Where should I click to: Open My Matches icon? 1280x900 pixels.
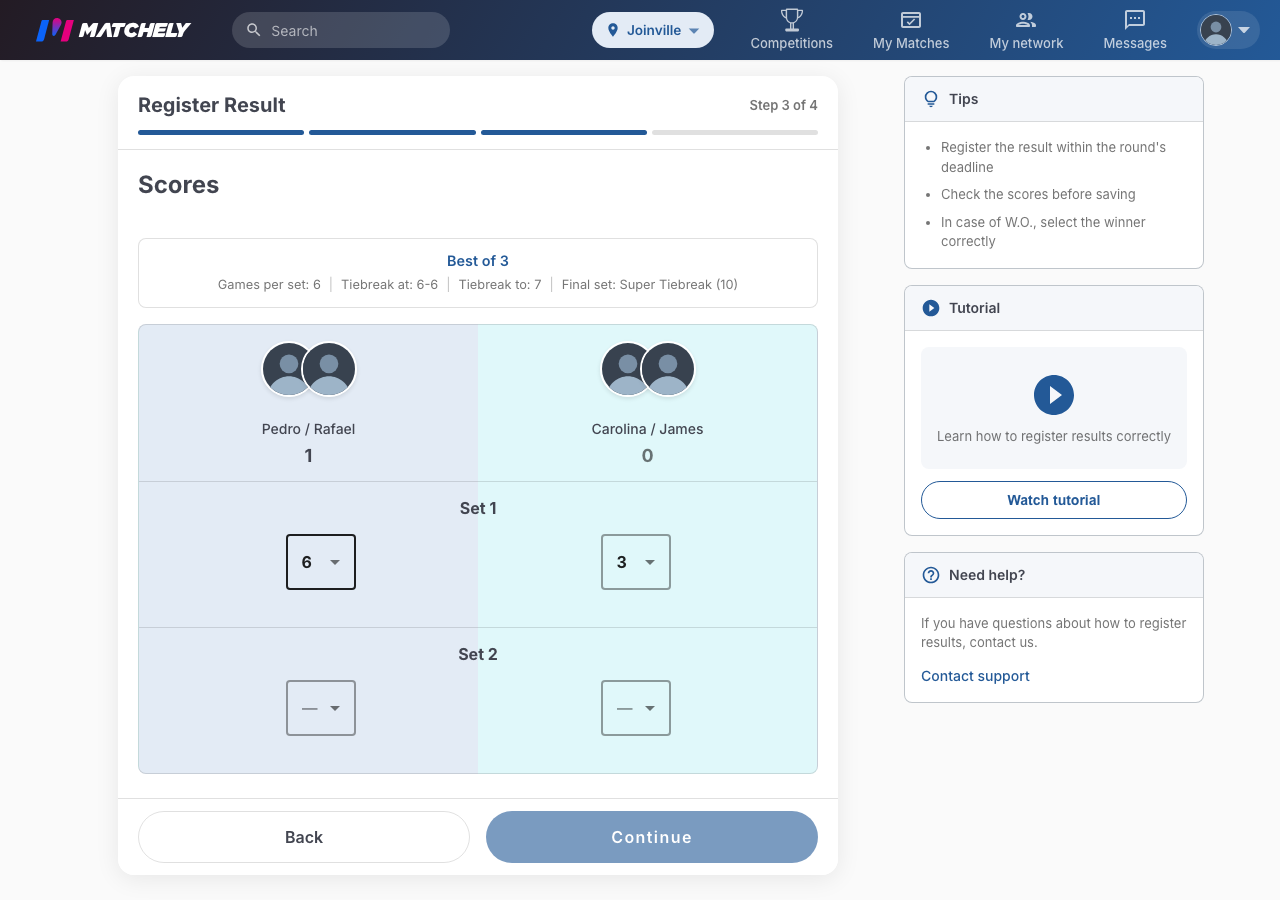tap(911, 19)
